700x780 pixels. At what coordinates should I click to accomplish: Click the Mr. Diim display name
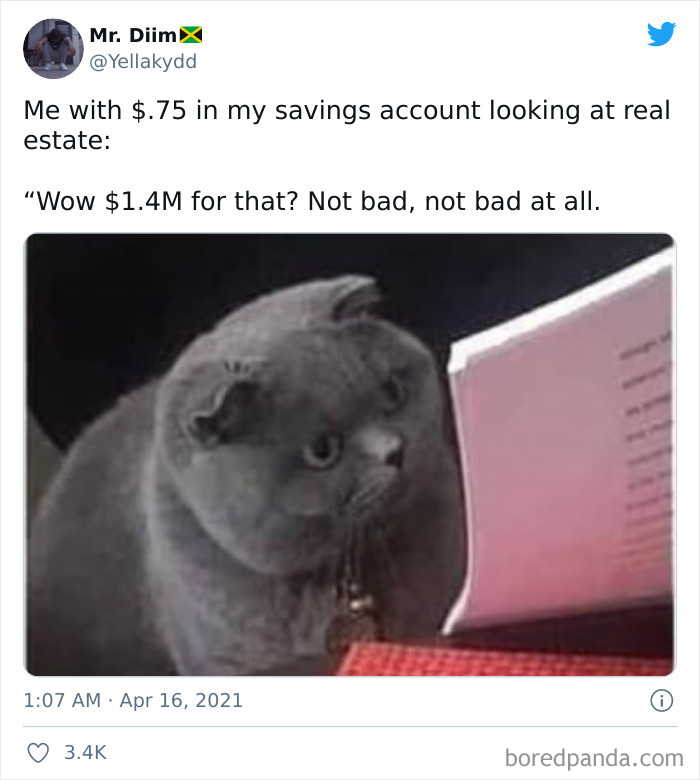coord(133,35)
